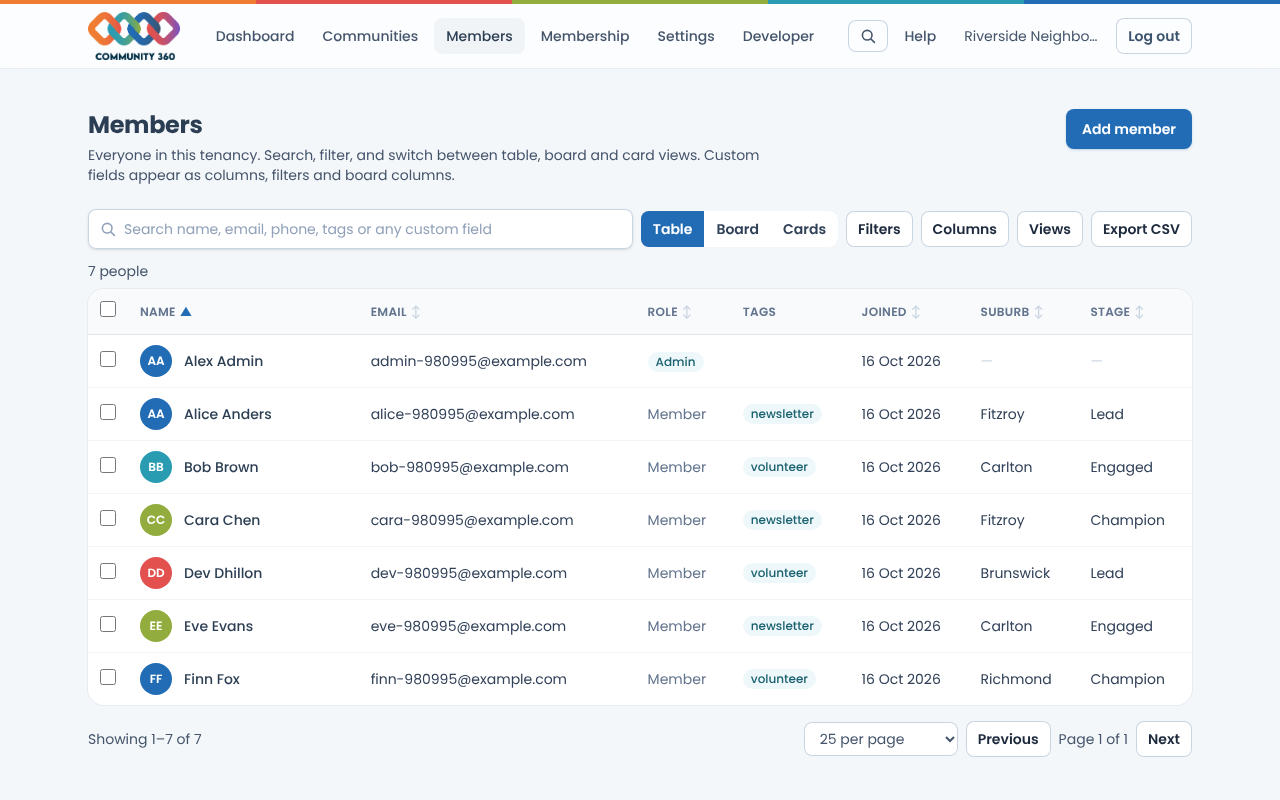Export the members list as CSV
1280x800 pixels.
pyautogui.click(x=1141, y=229)
